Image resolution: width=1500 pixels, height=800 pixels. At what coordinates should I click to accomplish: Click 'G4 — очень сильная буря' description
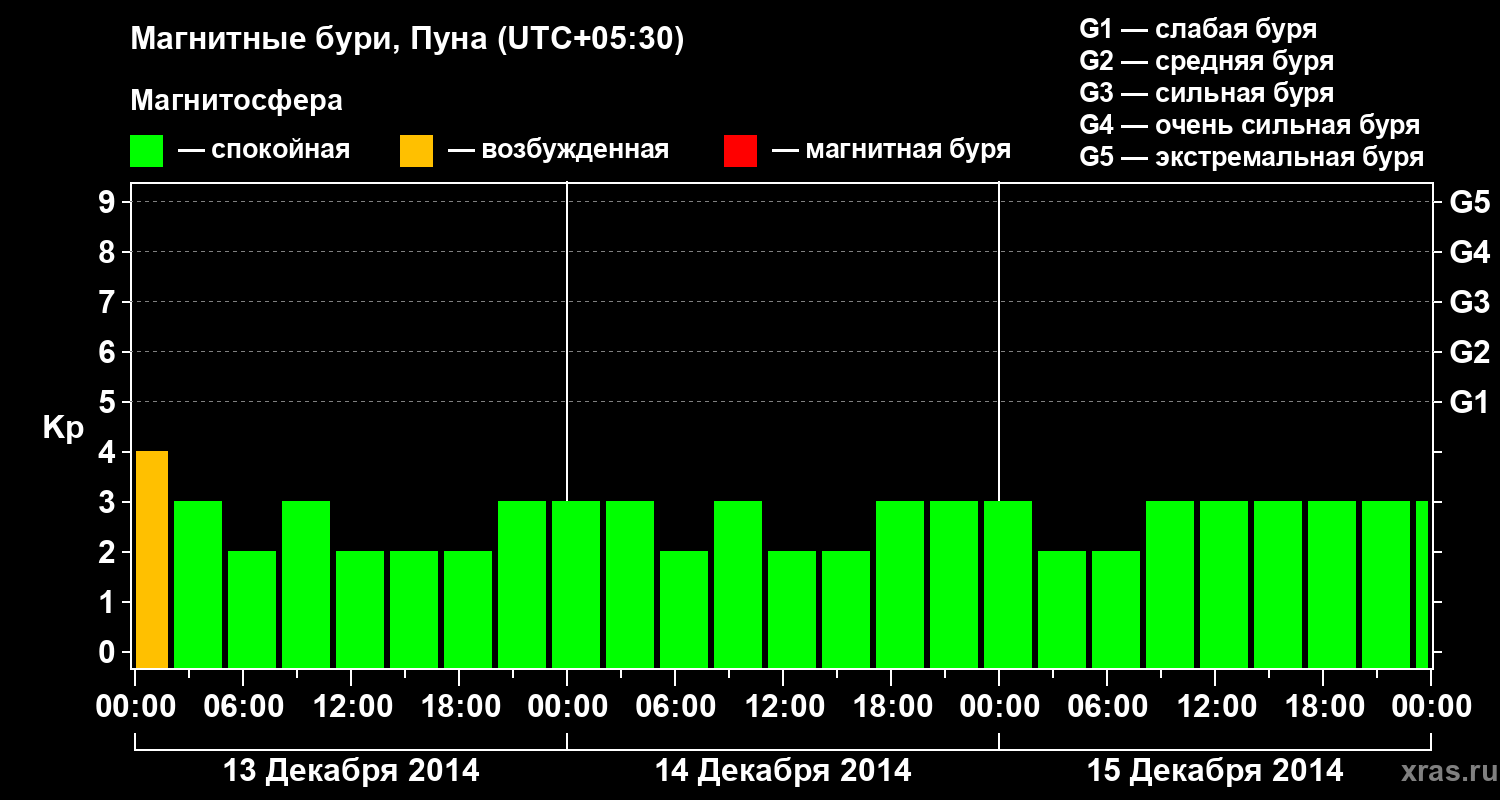[x=1250, y=125]
